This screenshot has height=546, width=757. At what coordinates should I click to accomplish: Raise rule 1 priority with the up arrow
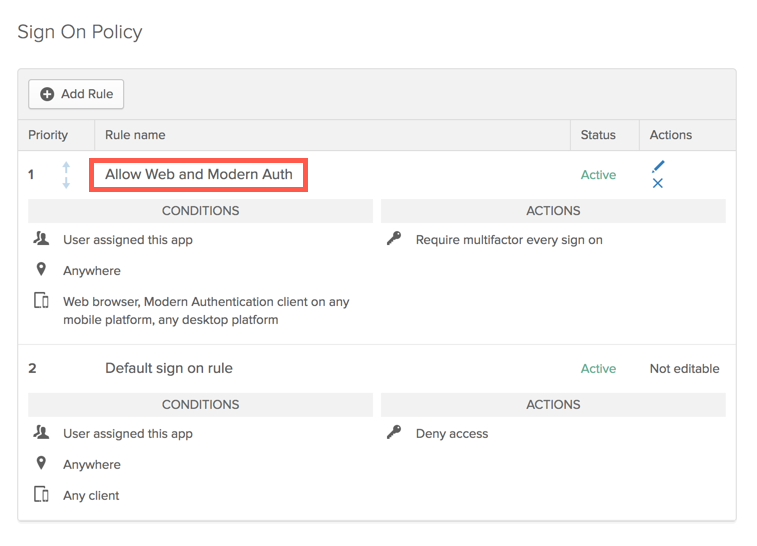pos(66,167)
